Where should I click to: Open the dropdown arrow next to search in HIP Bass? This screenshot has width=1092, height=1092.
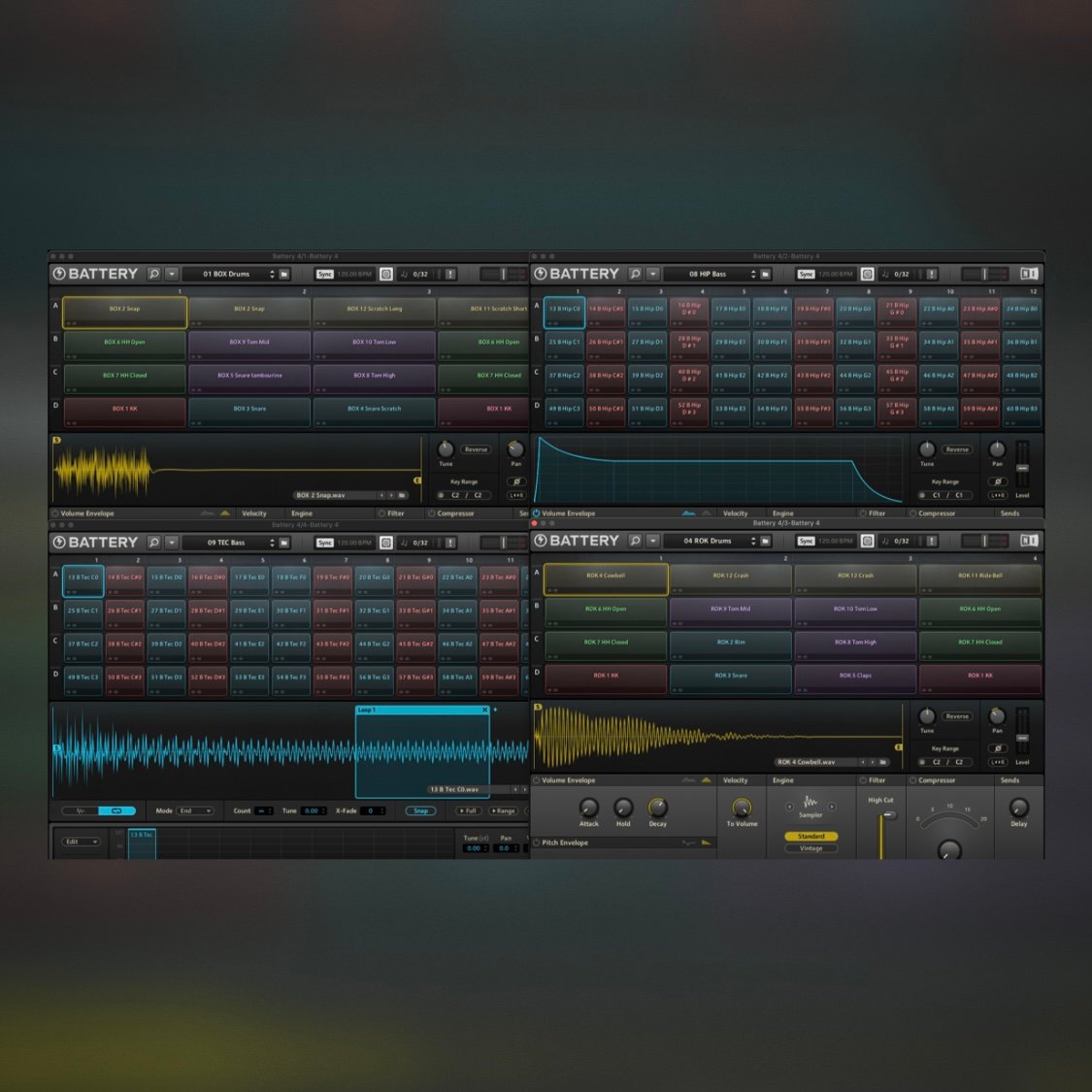coord(653,274)
